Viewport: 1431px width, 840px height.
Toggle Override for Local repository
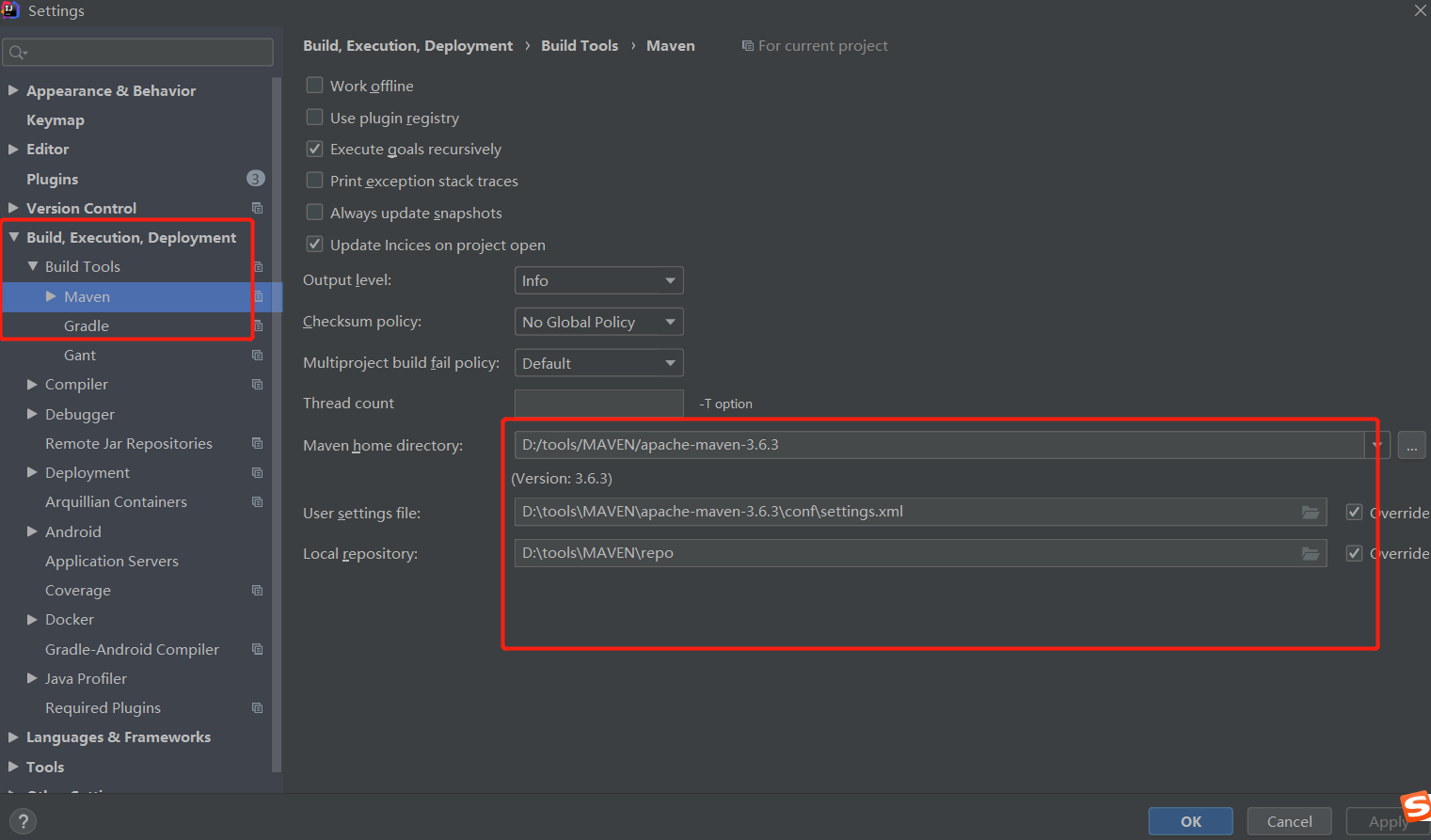point(1355,553)
